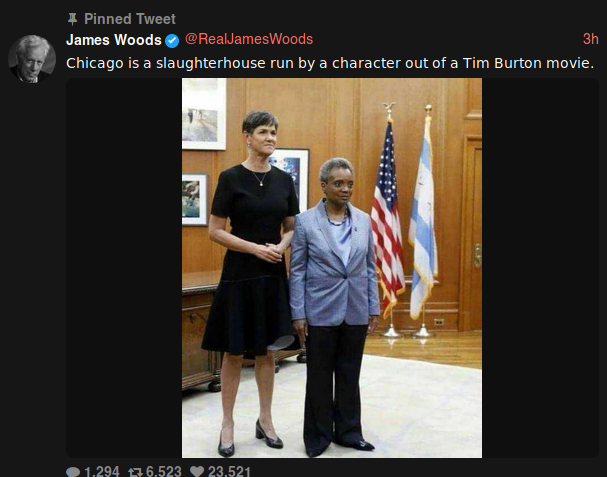Viewport: 607px width, 477px height.
Task: Retweet using the arrows icon
Action: click(135, 472)
